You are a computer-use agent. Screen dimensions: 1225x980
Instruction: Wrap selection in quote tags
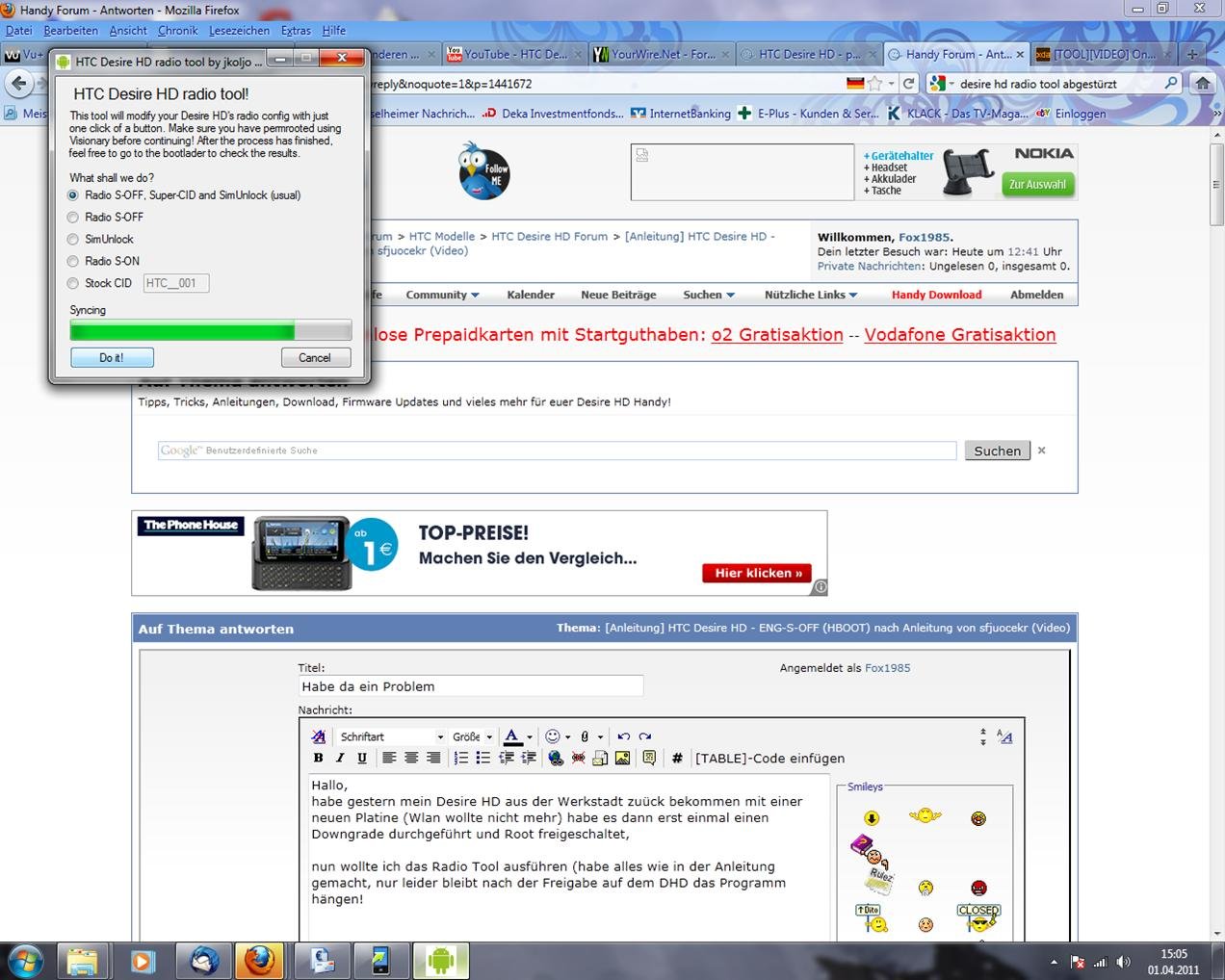coord(649,759)
